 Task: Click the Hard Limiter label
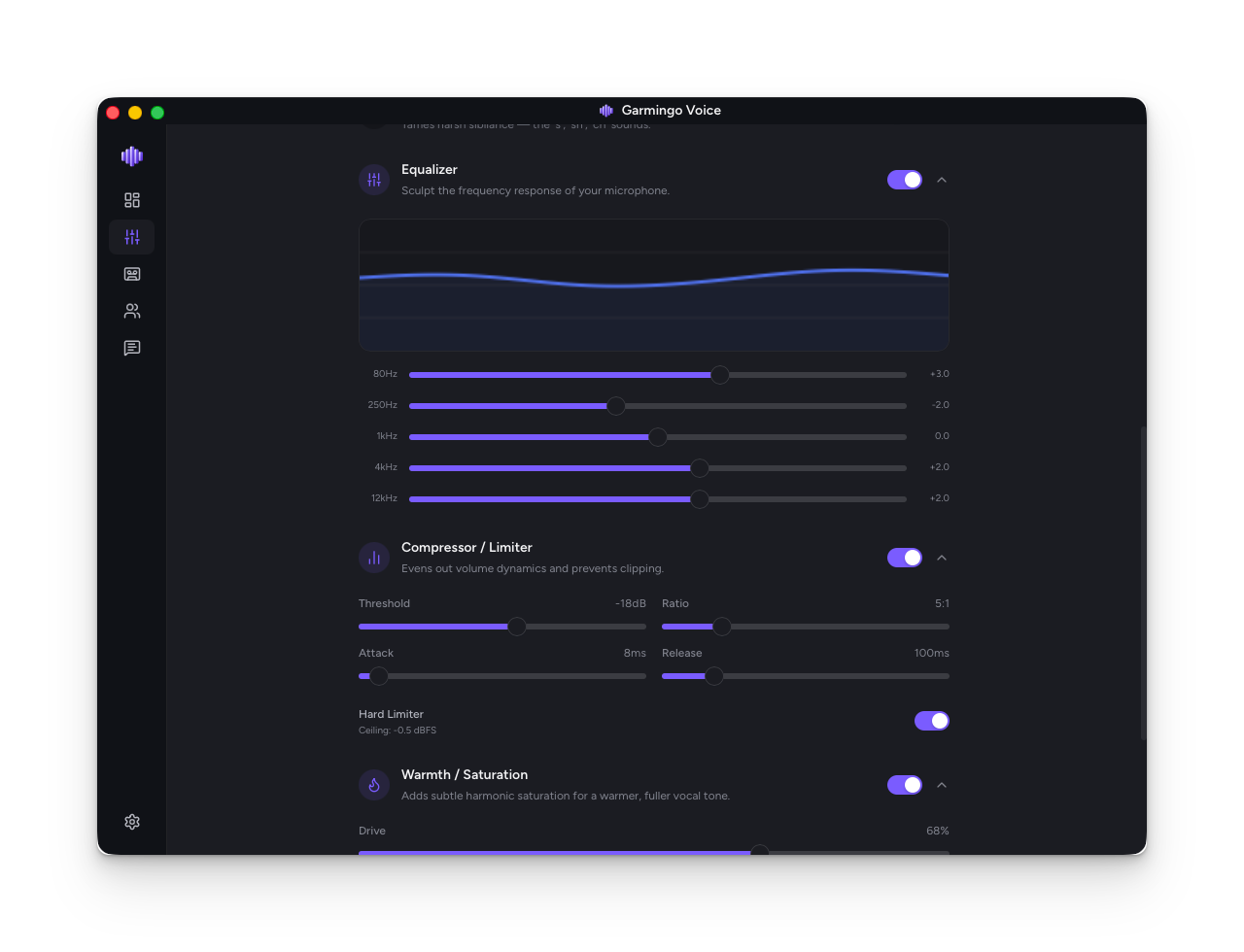point(391,714)
